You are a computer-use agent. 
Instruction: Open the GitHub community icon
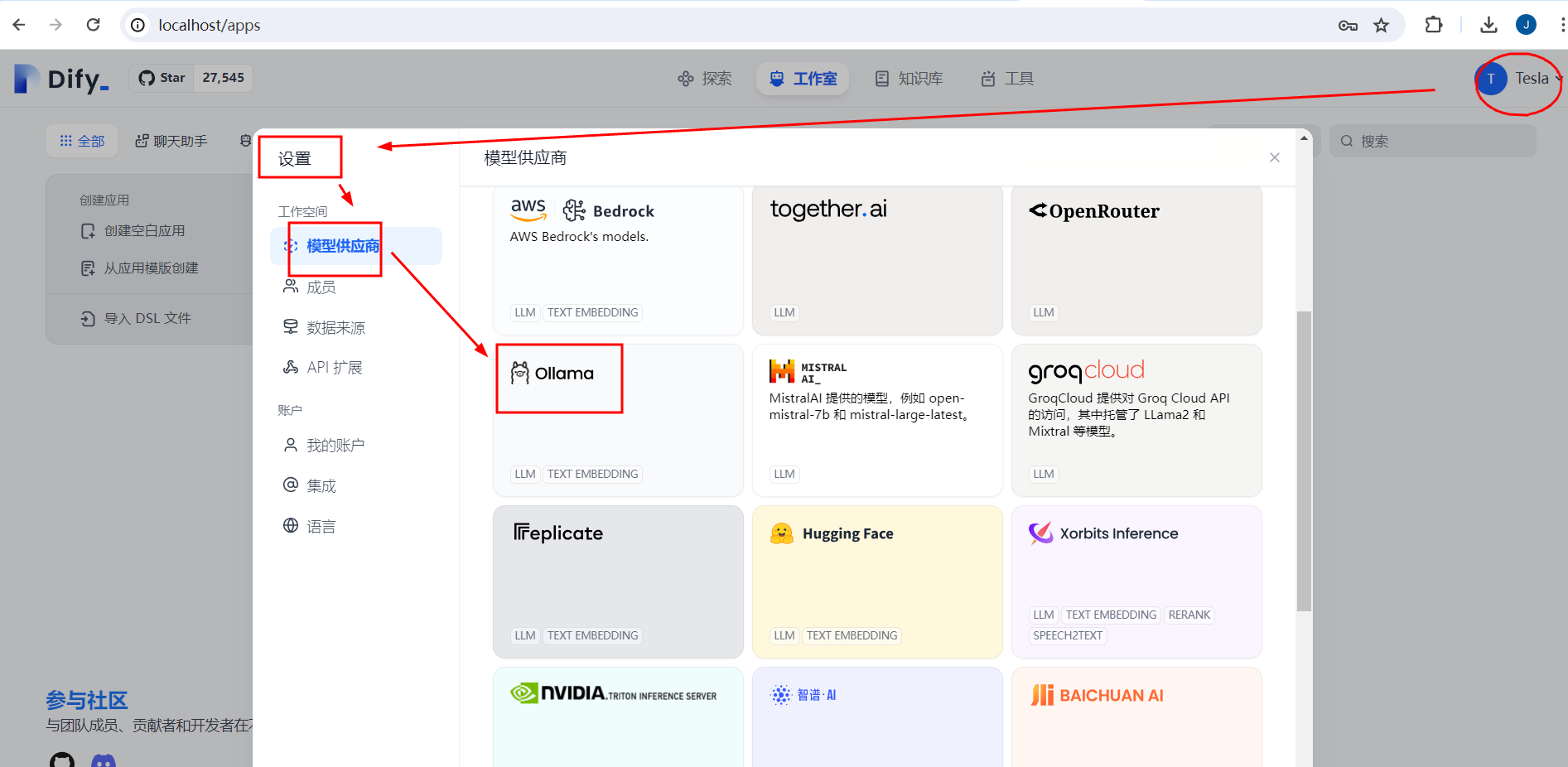click(62, 760)
